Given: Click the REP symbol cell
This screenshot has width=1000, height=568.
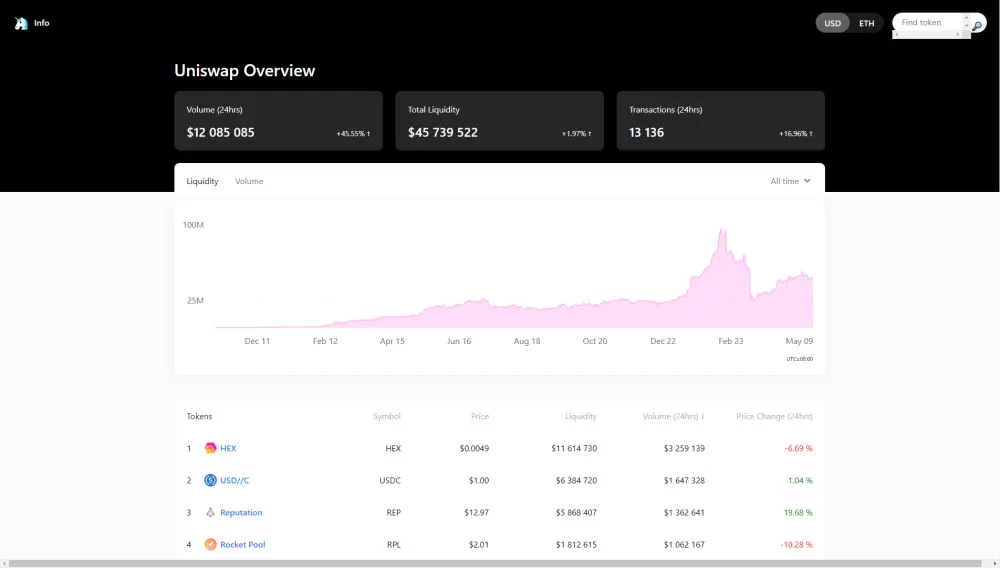Looking at the screenshot, I should tap(393, 513).
